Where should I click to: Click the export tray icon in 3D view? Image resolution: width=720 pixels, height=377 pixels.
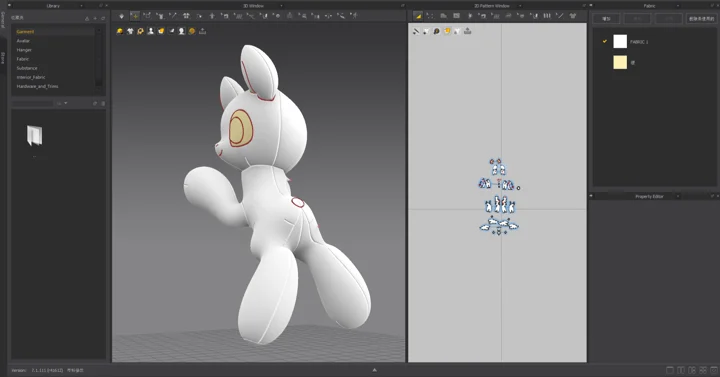202,31
